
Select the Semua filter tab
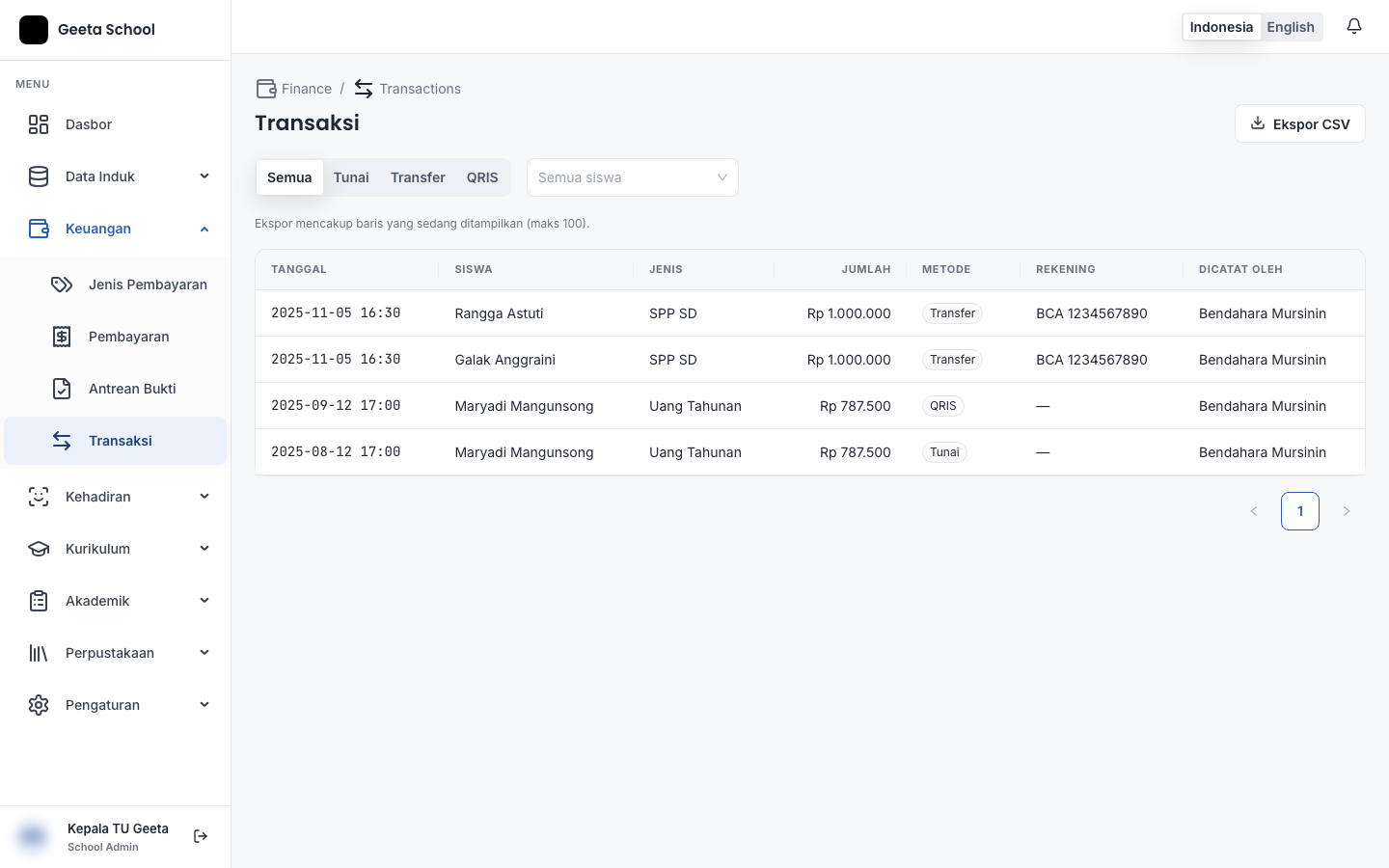(x=289, y=177)
